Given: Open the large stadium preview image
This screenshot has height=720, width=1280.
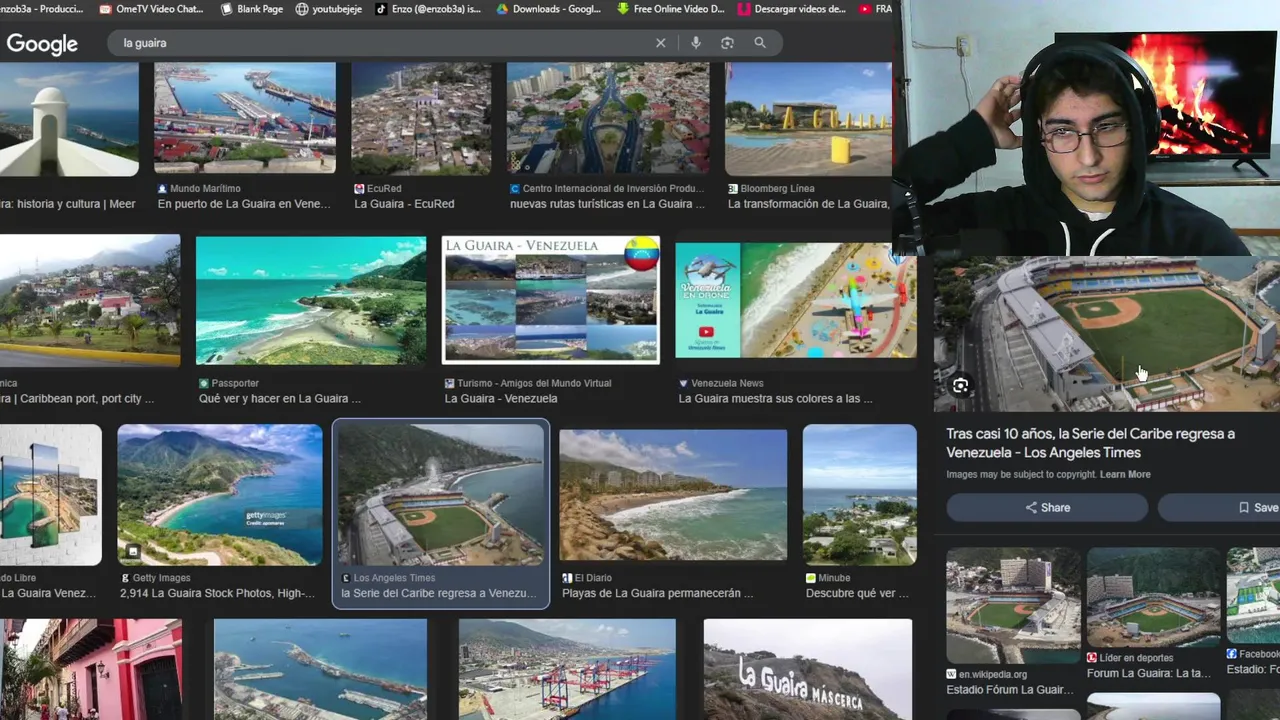Looking at the screenshot, I should pyautogui.click(x=1106, y=334).
